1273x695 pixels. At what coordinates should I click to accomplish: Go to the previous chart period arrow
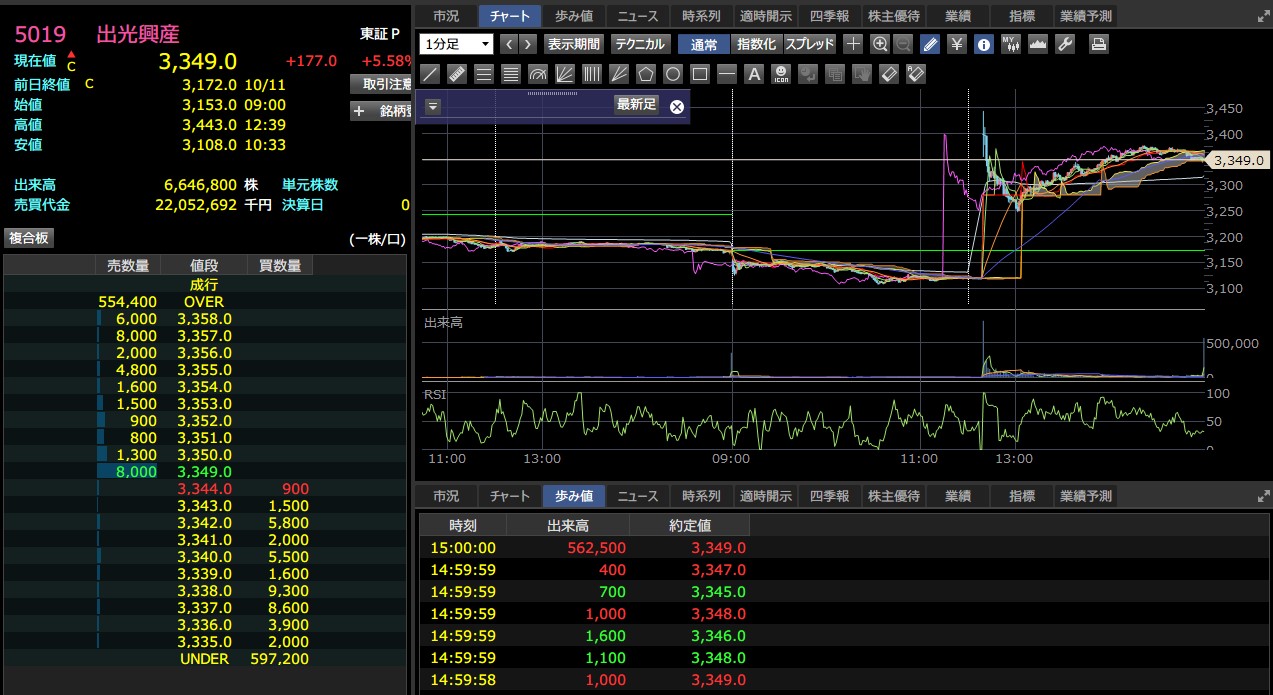509,44
